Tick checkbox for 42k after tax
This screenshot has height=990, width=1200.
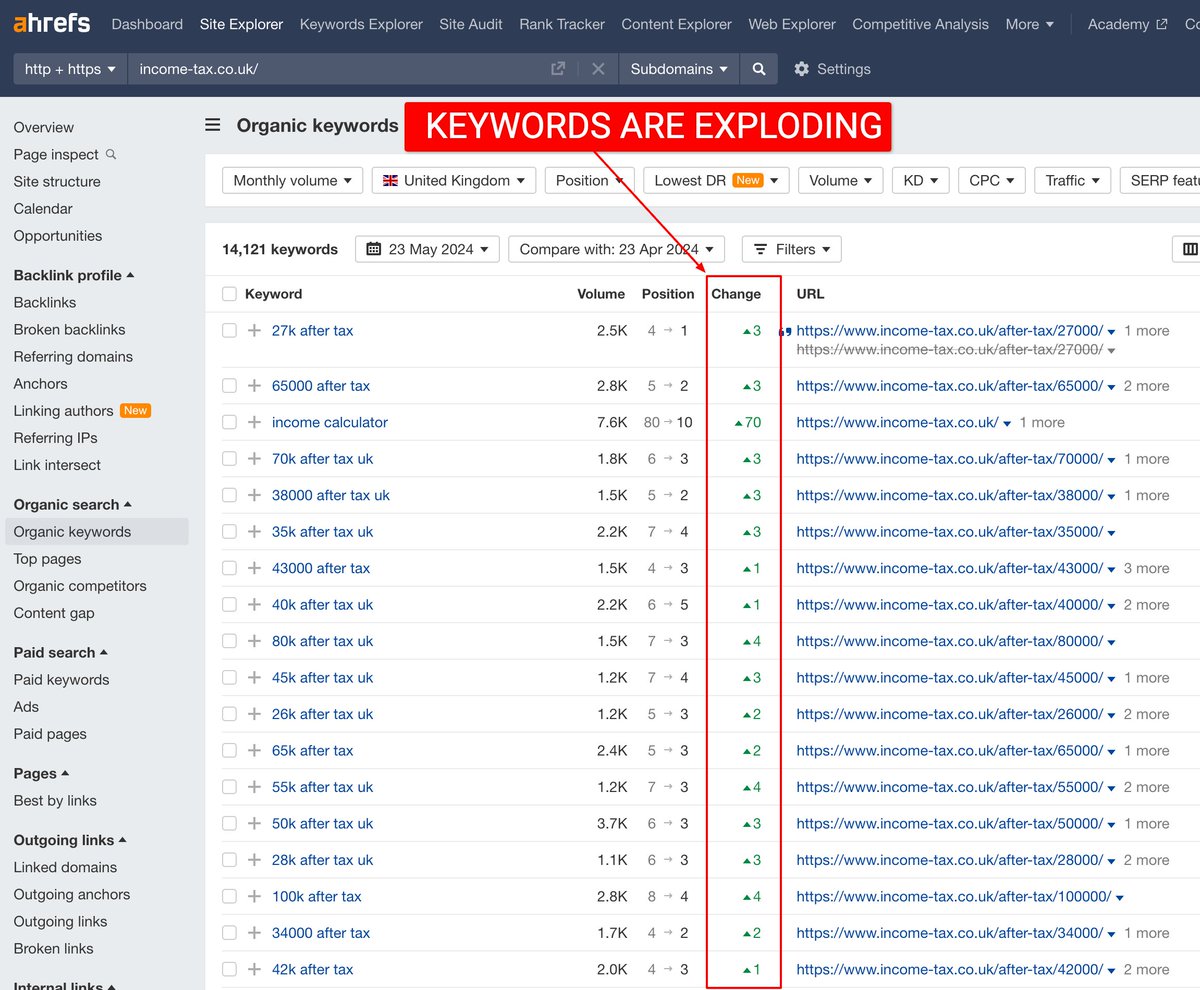(x=229, y=970)
